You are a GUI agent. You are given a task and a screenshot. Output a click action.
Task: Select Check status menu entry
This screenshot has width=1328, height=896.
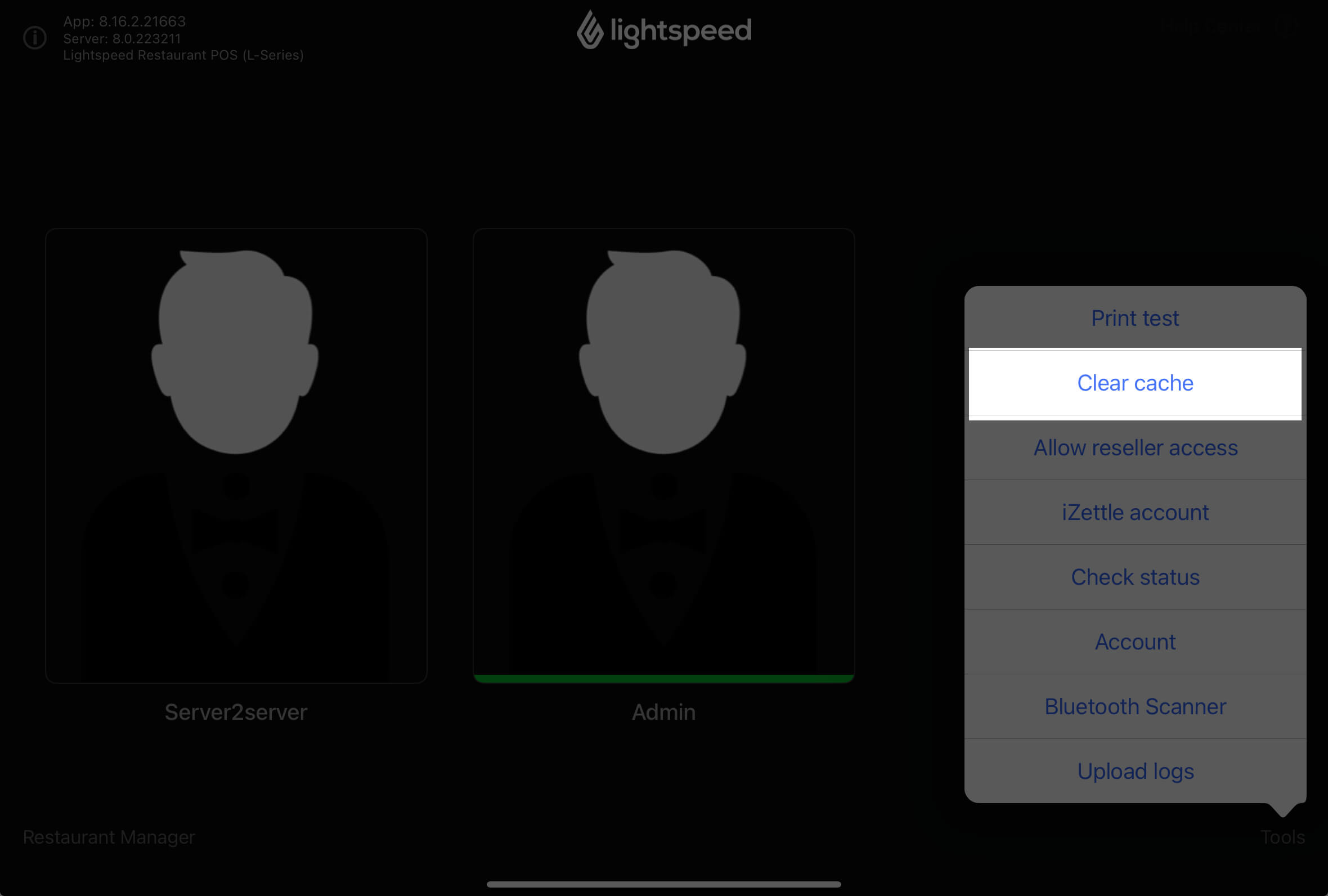1134,577
